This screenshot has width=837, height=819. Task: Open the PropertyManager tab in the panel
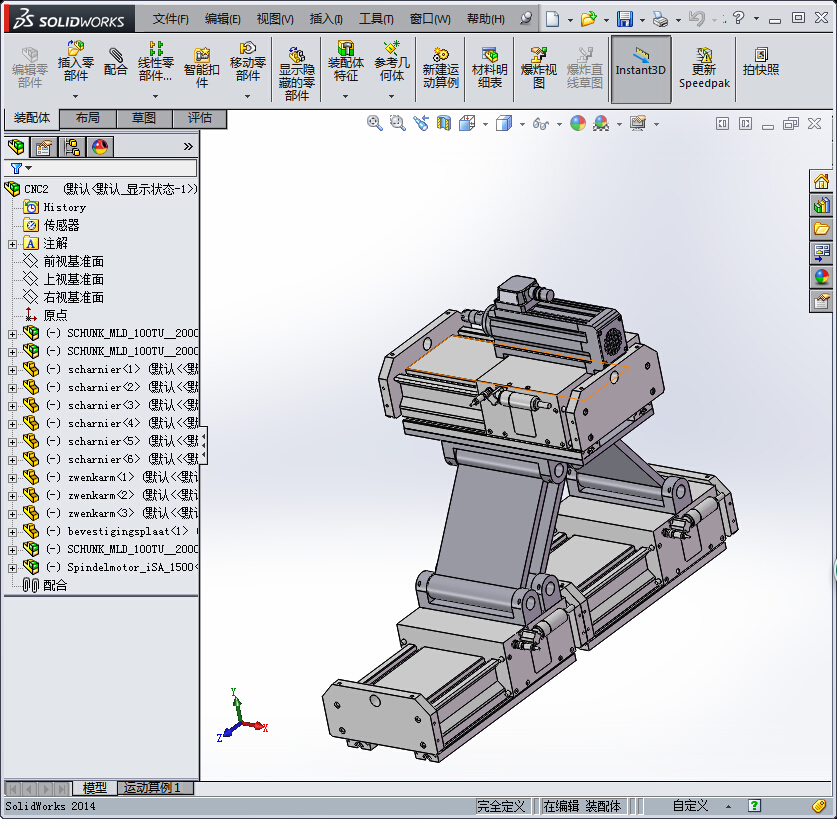coord(43,147)
